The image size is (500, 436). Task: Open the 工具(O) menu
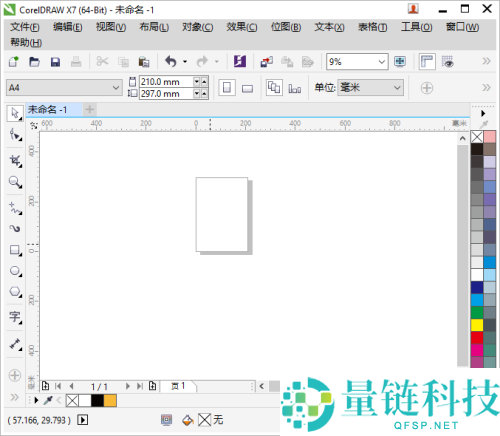pyautogui.click(x=417, y=27)
